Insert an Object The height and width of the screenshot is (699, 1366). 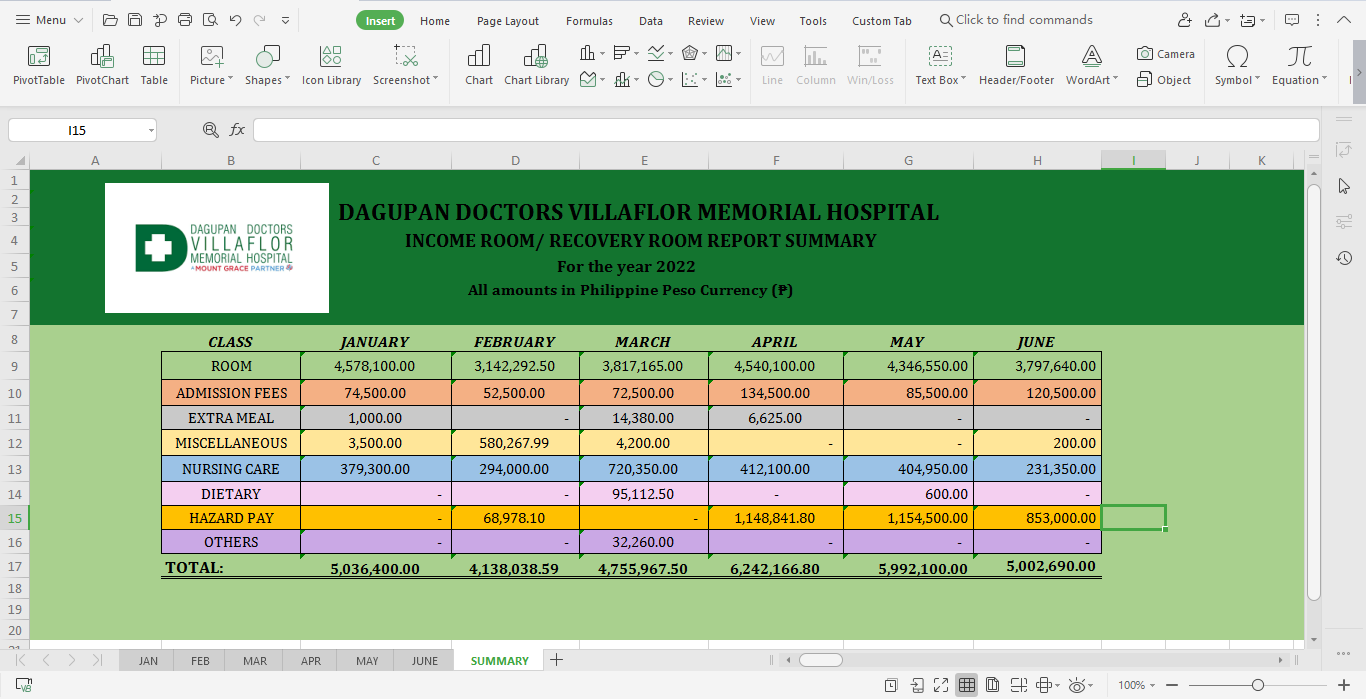[x=1164, y=80]
